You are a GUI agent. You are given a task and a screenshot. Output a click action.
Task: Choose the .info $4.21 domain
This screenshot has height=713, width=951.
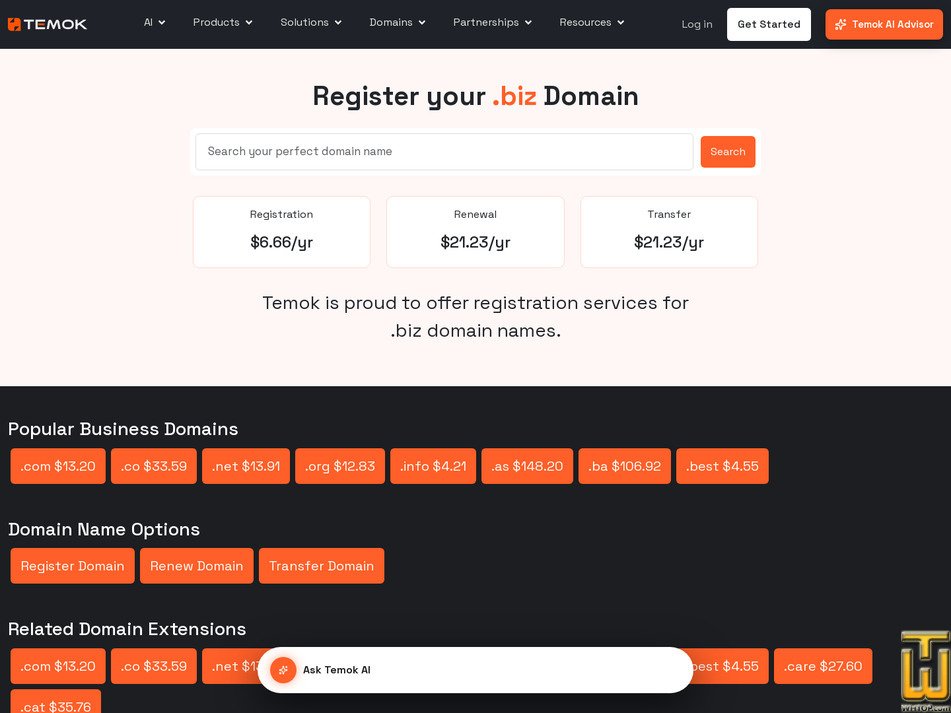433,466
